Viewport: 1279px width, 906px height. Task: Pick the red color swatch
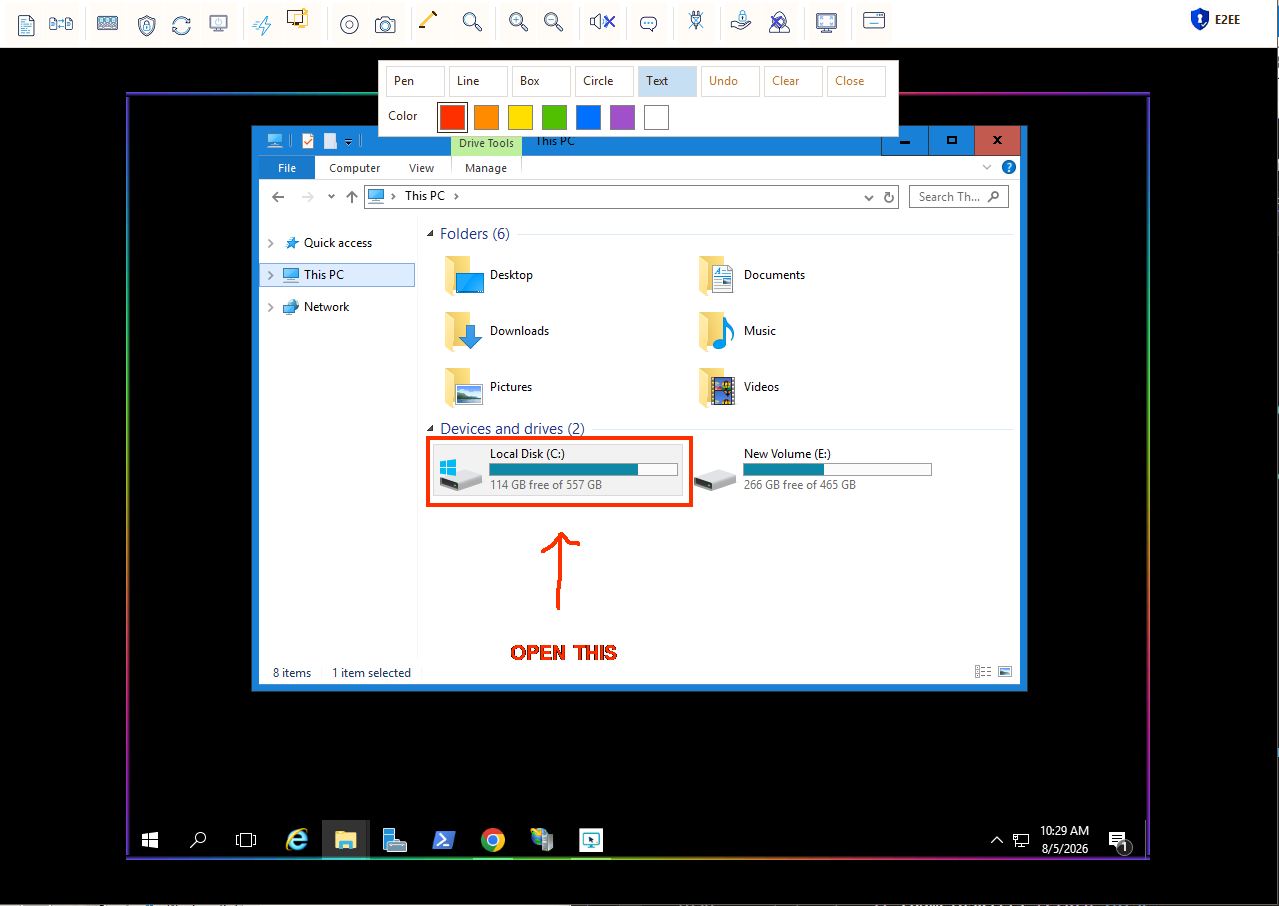(x=452, y=117)
